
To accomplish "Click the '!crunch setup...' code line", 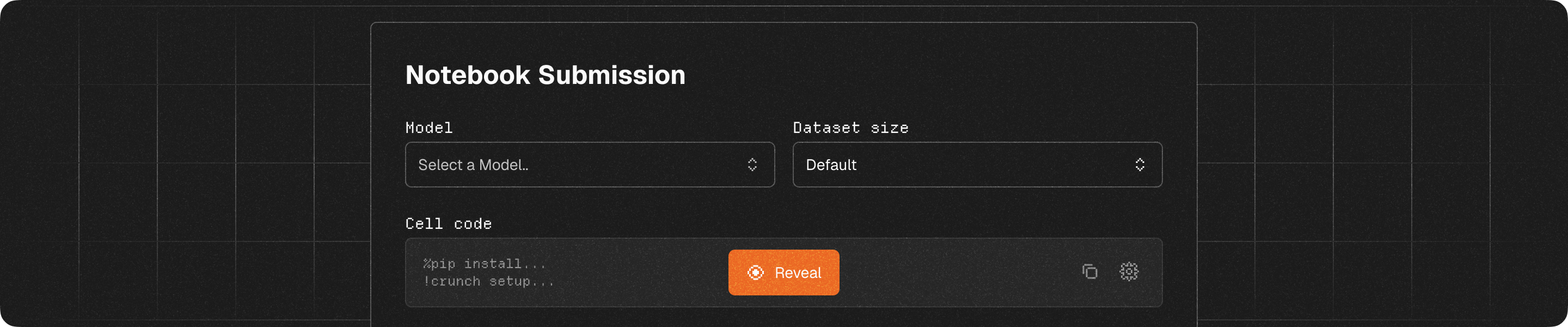I will (489, 281).
